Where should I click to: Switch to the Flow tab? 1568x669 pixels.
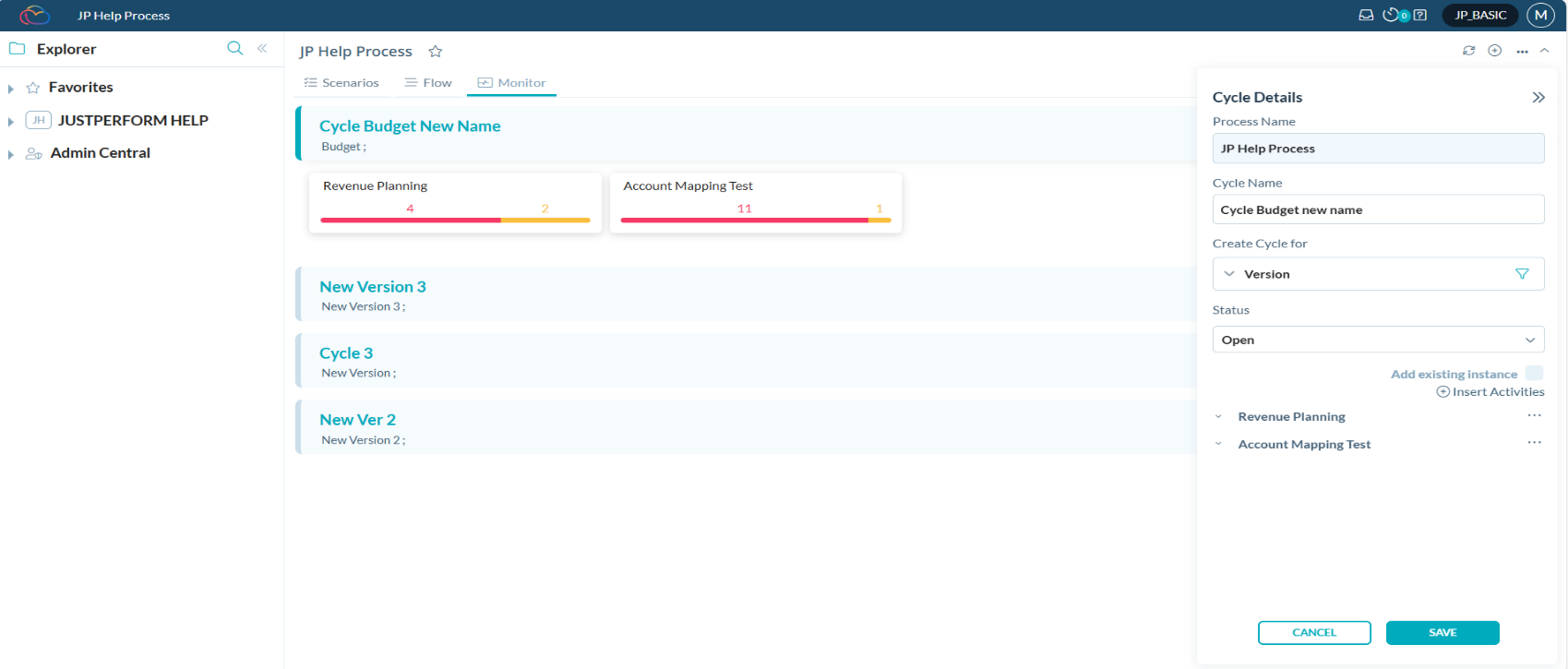428,83
